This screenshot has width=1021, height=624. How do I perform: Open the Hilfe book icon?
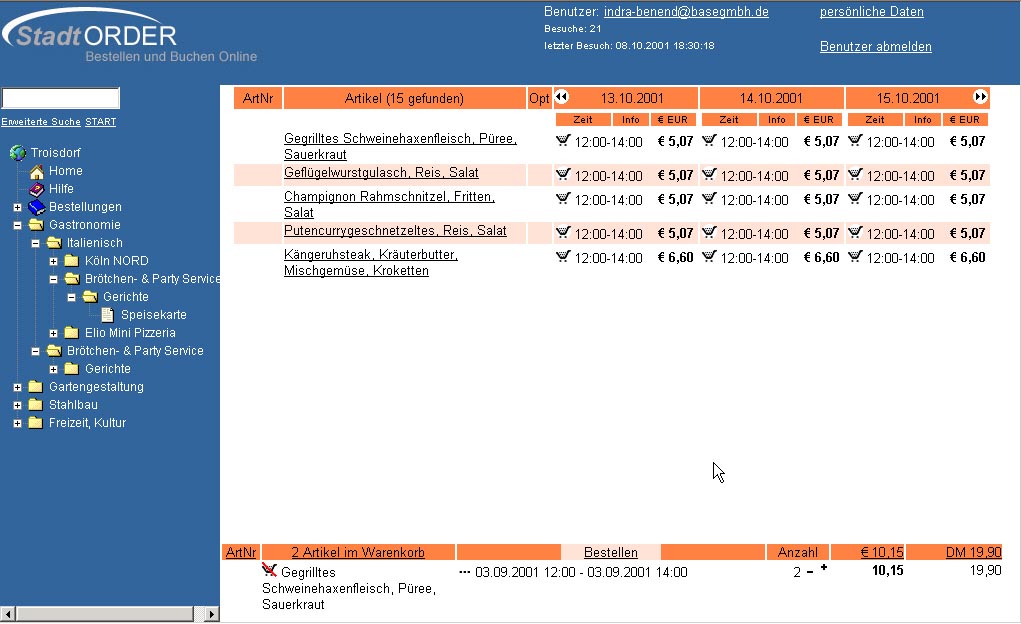tap(37, 189)
